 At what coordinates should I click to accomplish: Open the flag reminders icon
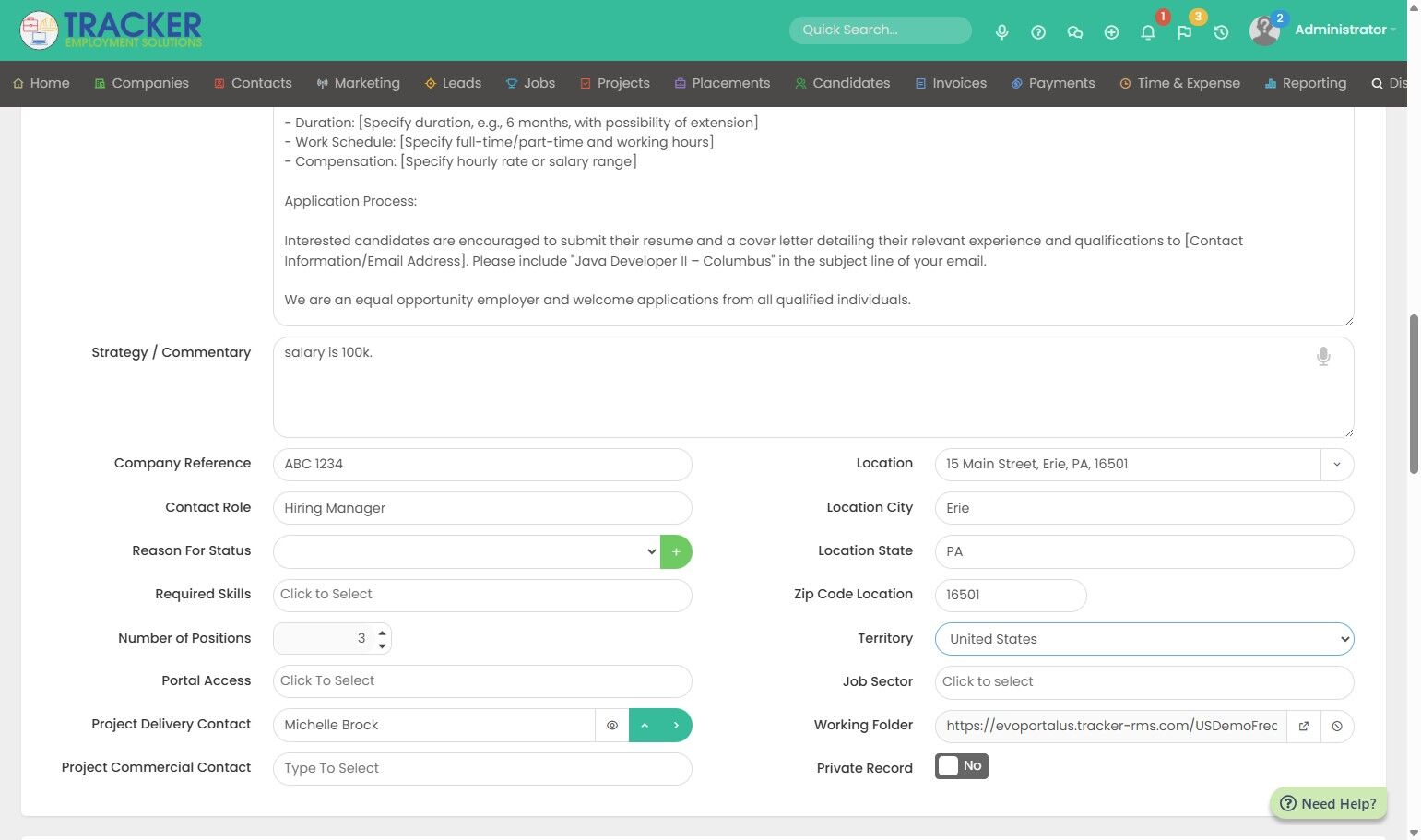1185,31
